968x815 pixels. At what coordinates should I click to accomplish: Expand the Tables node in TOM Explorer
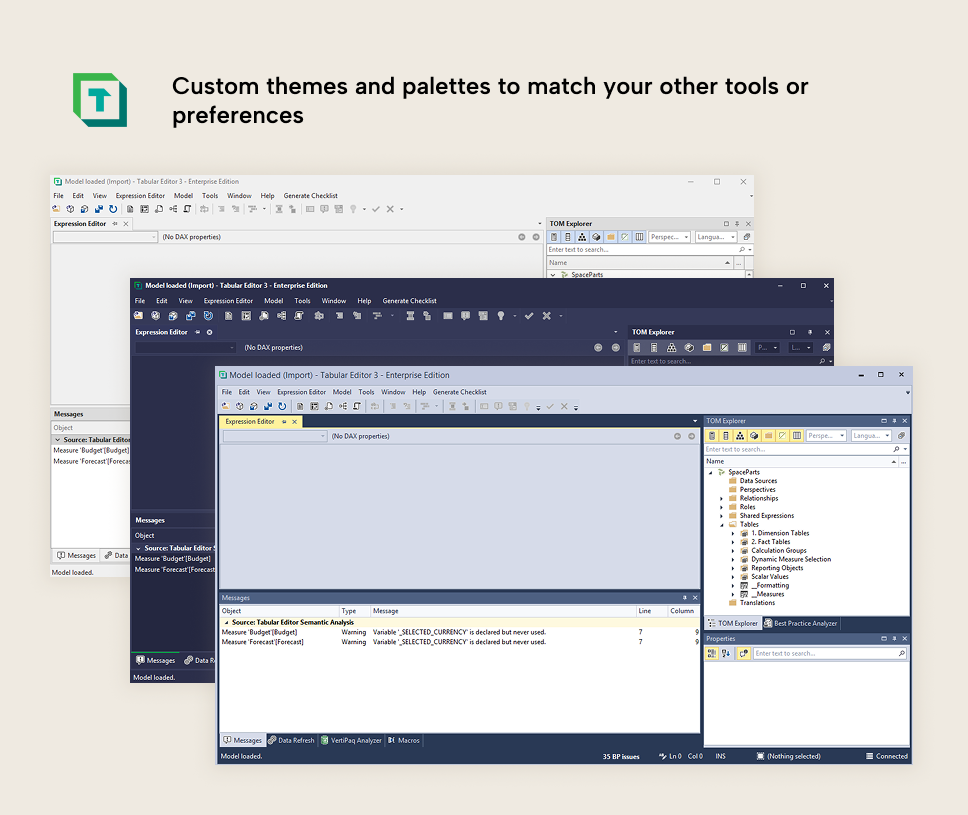(x=722, y=525)
